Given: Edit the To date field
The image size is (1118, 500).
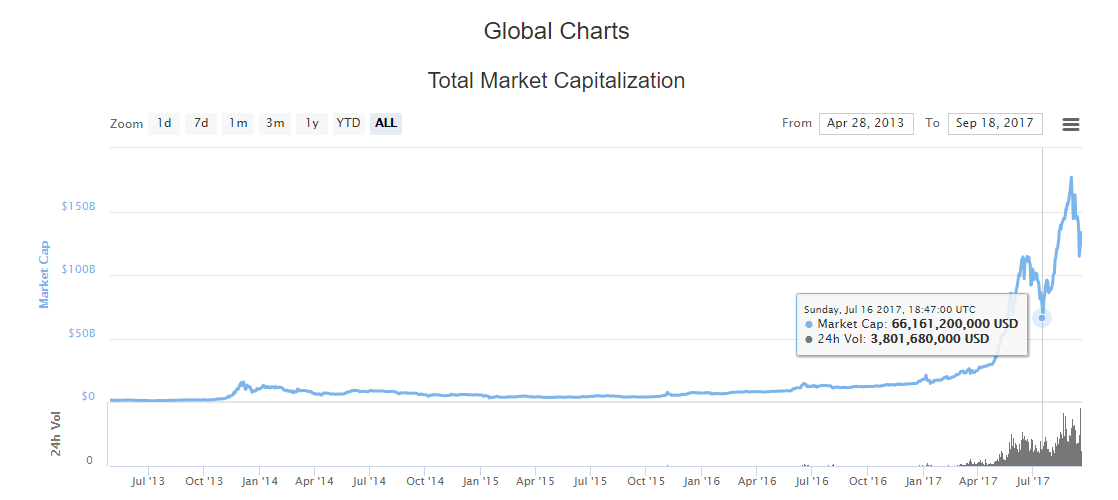Looking at the screenshot, I should (995, 123).
